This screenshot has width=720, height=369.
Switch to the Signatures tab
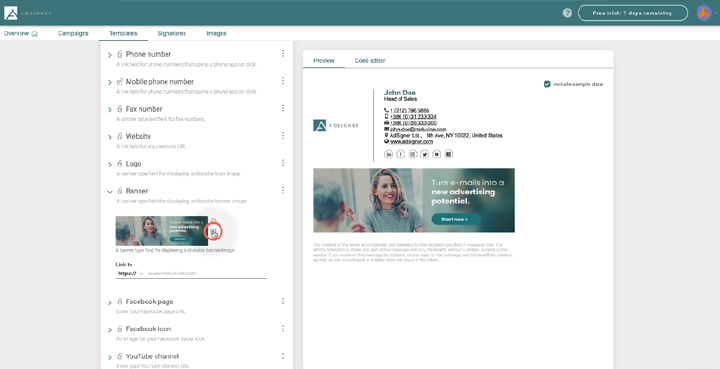171,34
